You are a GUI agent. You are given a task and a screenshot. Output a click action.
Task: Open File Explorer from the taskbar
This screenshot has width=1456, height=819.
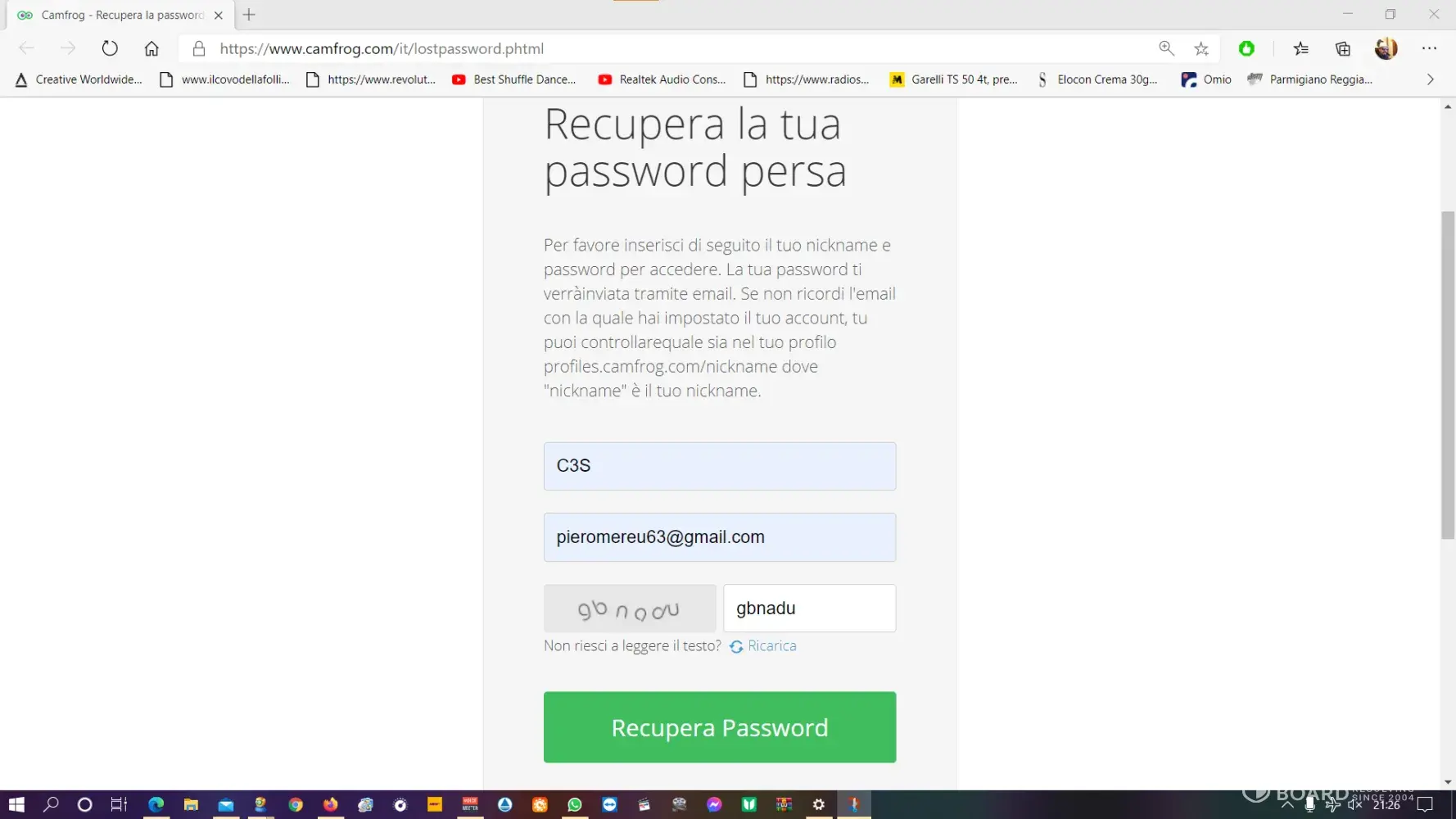point(191,805)
